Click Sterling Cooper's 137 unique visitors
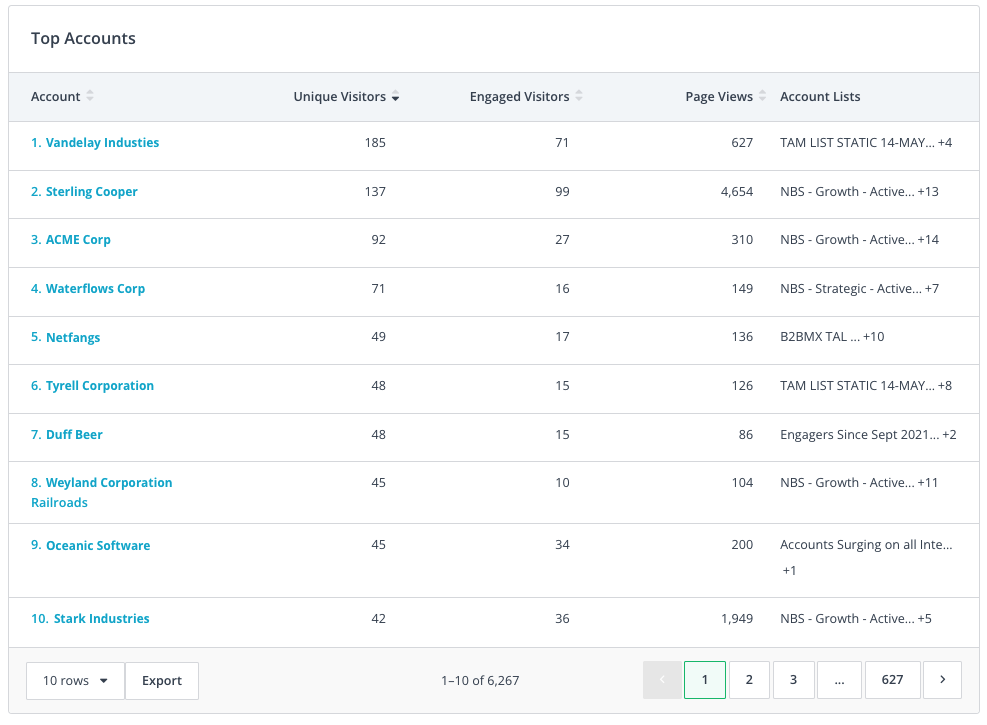This screenshot has height=725, width=987. click(375, 192)
